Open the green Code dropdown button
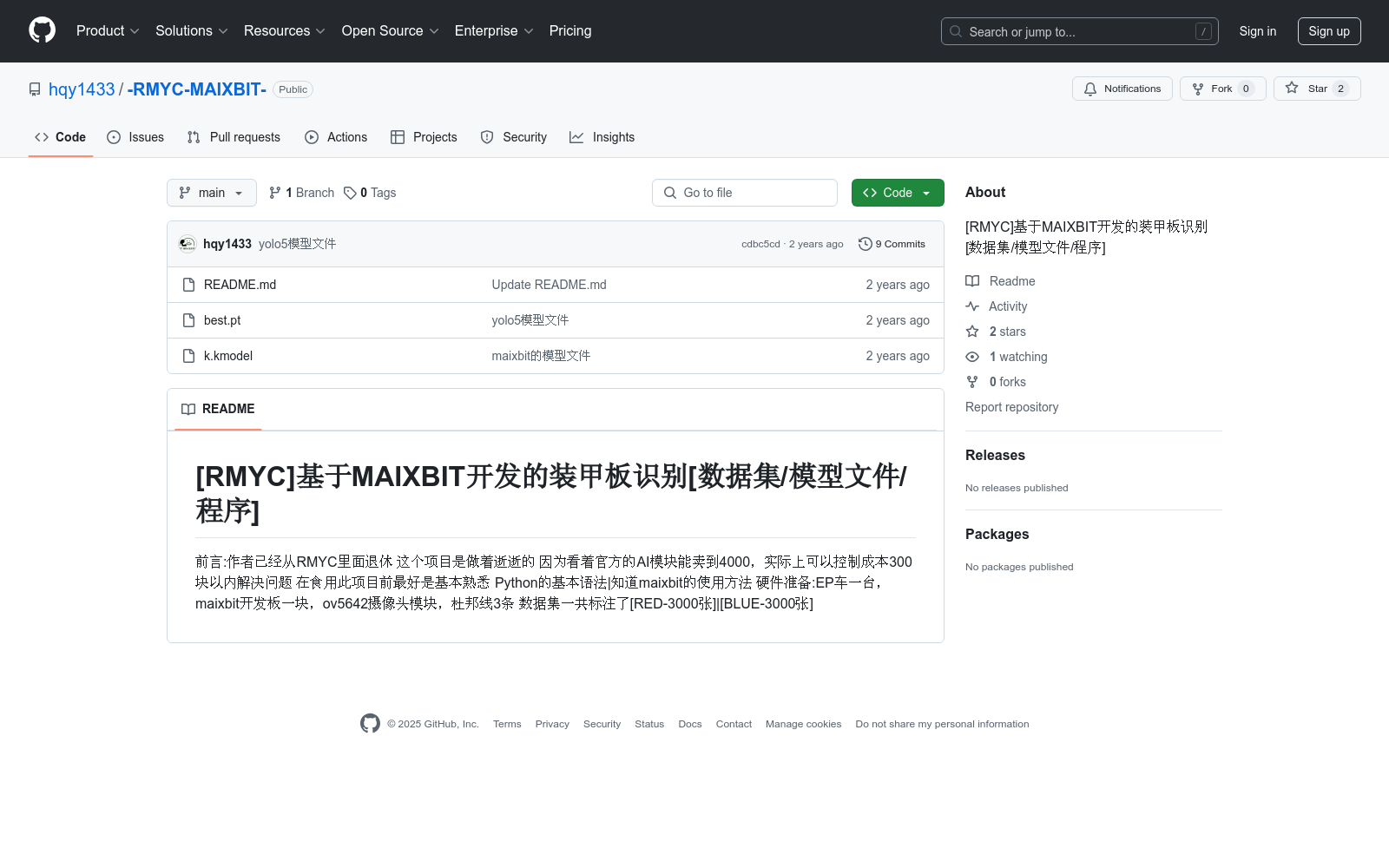 [x=898, y=193]
